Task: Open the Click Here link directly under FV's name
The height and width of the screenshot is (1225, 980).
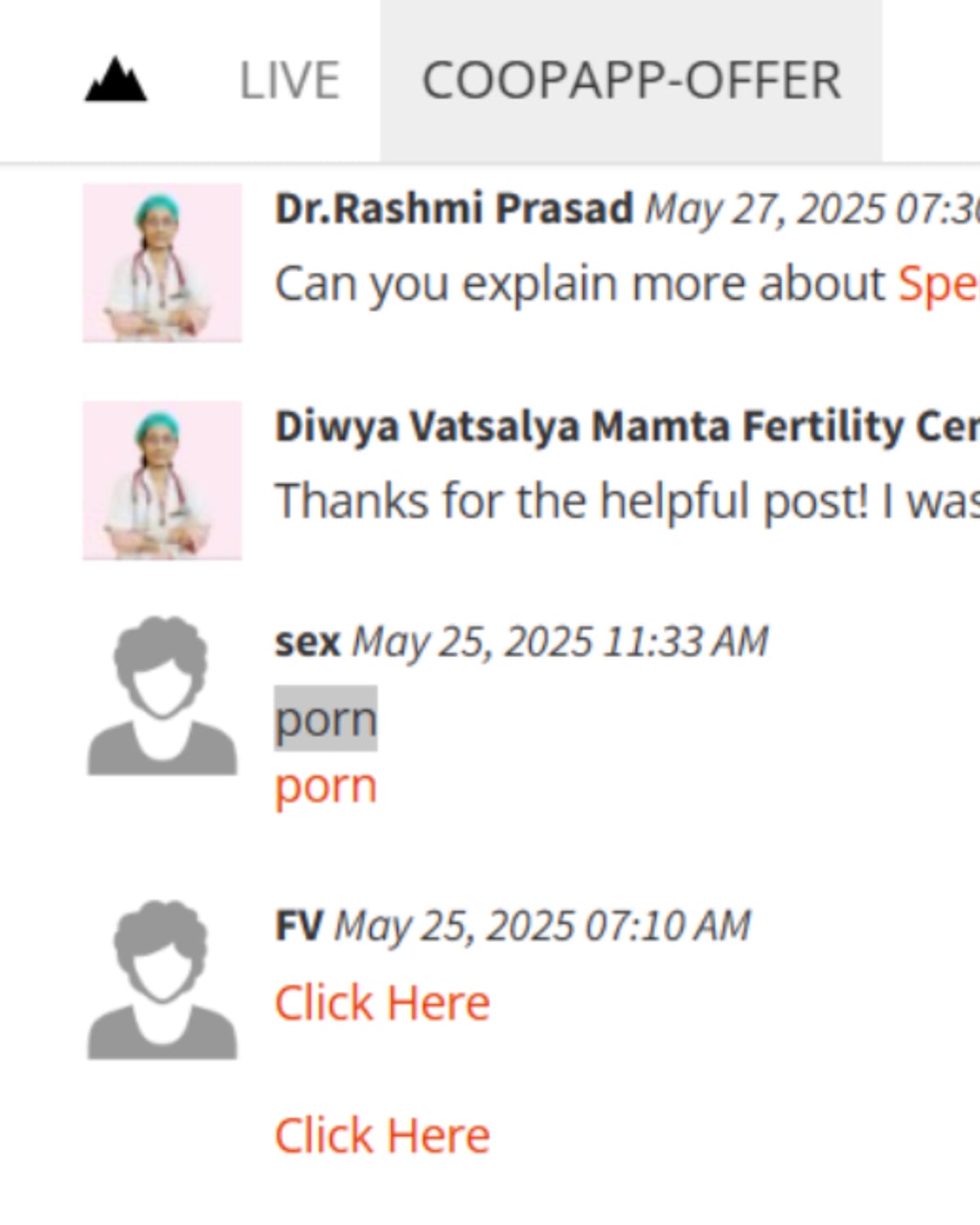Action: tap(382, 1002)
